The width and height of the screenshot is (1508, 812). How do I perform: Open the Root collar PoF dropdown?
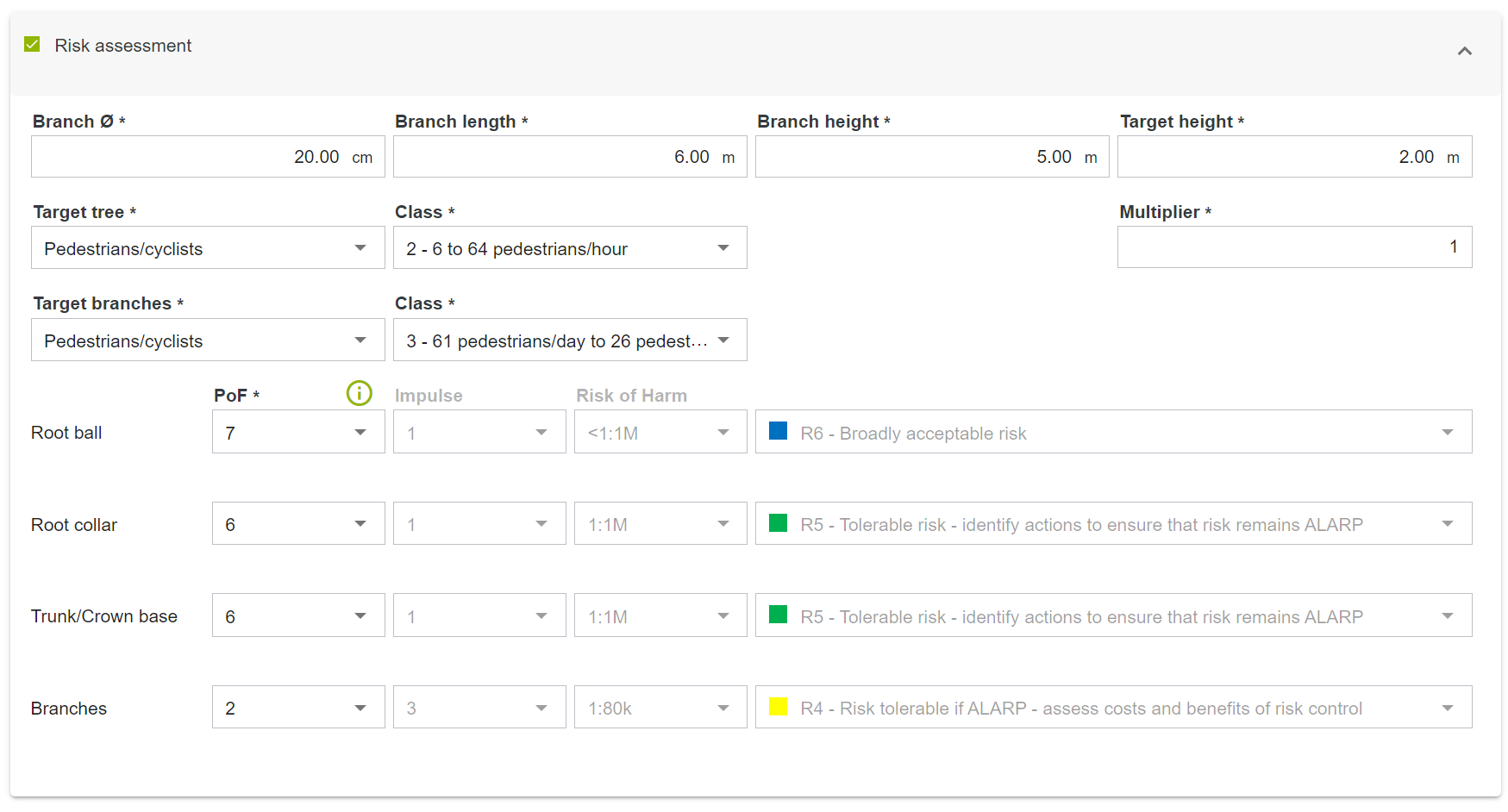click(x=298, y=524)
